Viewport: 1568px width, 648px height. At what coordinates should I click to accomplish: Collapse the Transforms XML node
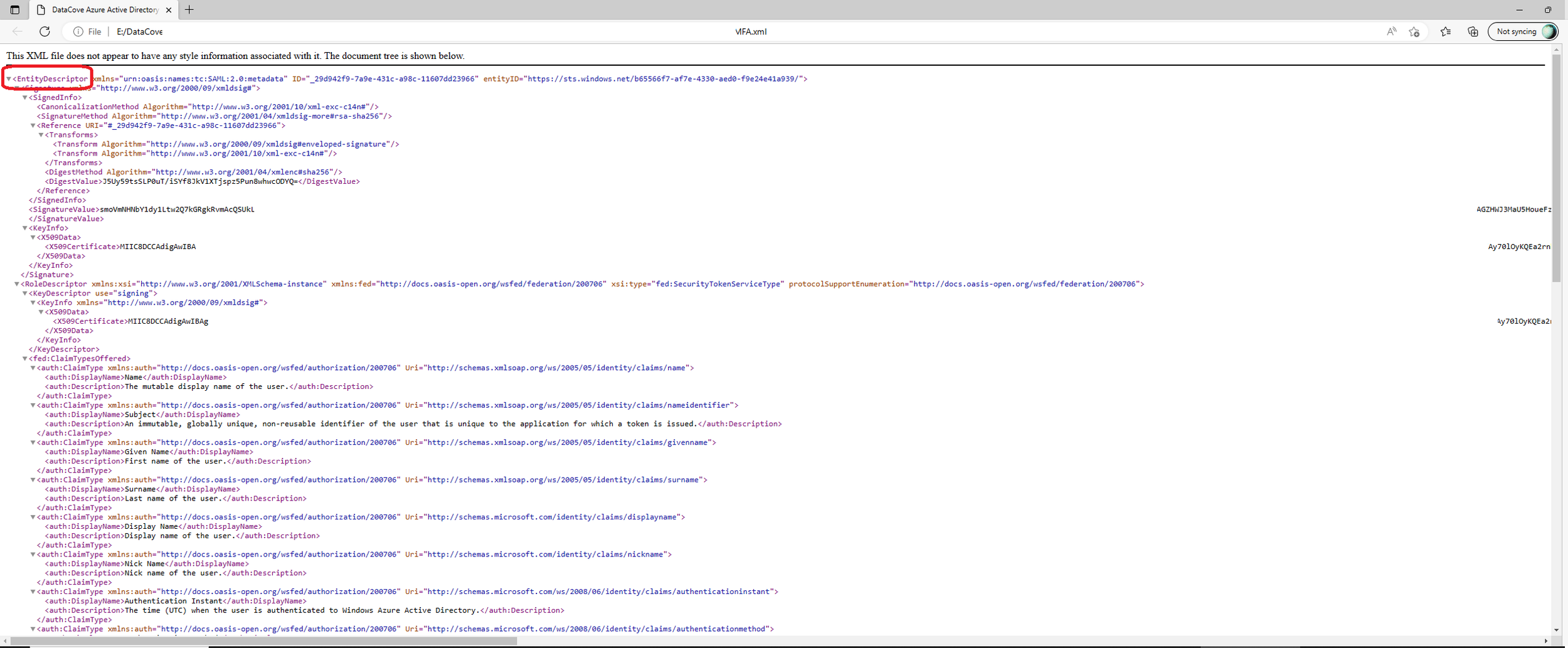click(41, 135)
